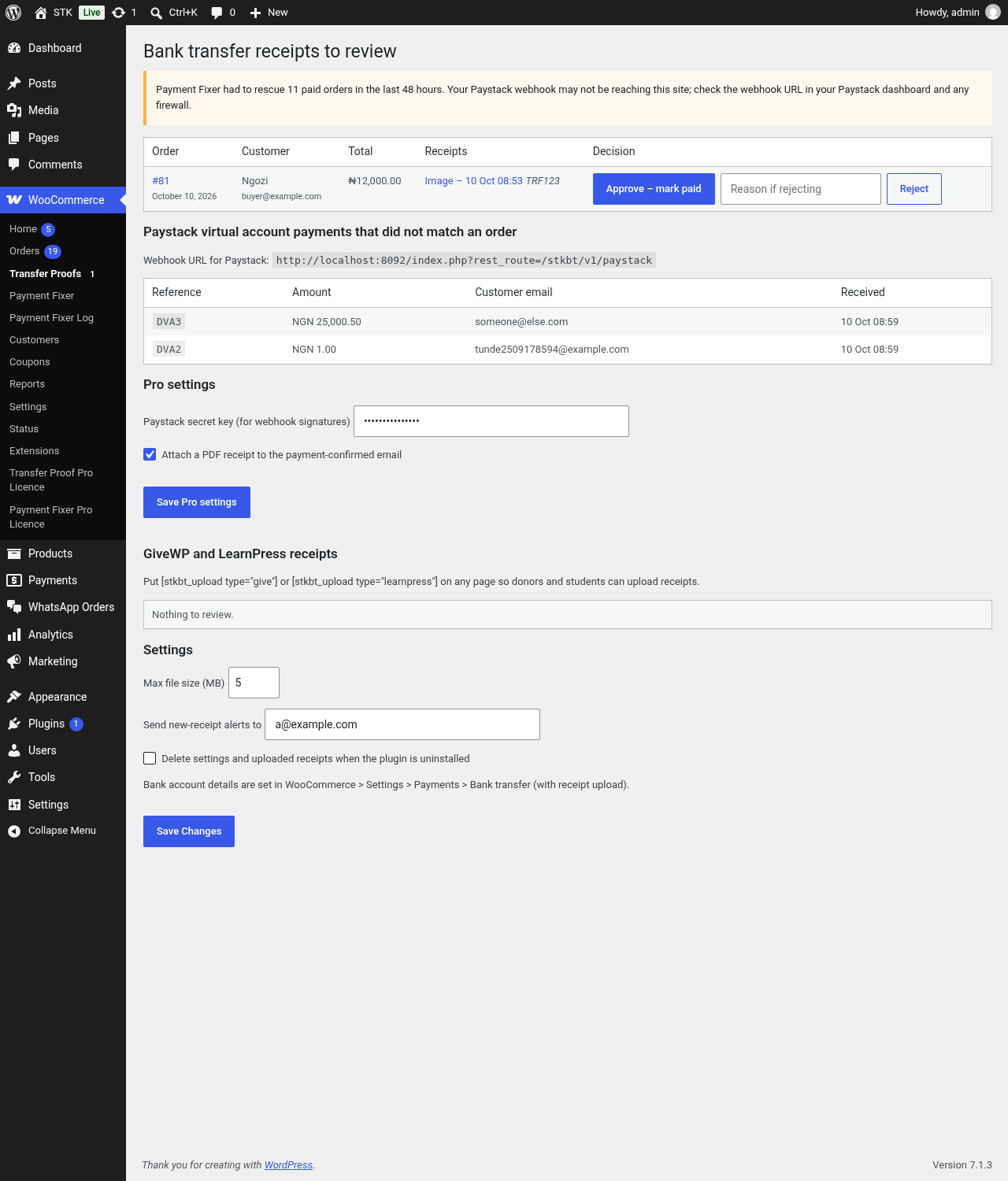Open Coupons submenu item
This screenshot has width=1008, height=1181.
29,362
